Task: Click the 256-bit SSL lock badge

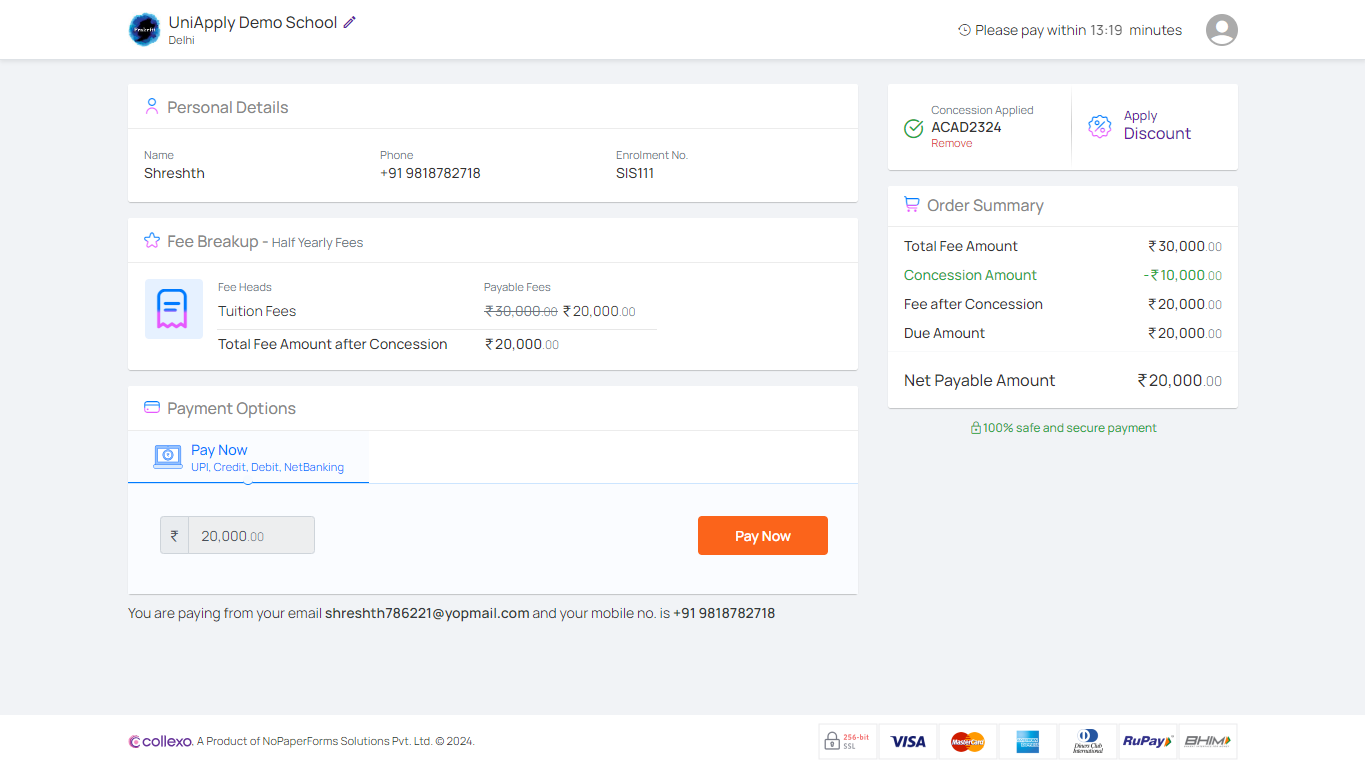Action: tap(845, 742)
